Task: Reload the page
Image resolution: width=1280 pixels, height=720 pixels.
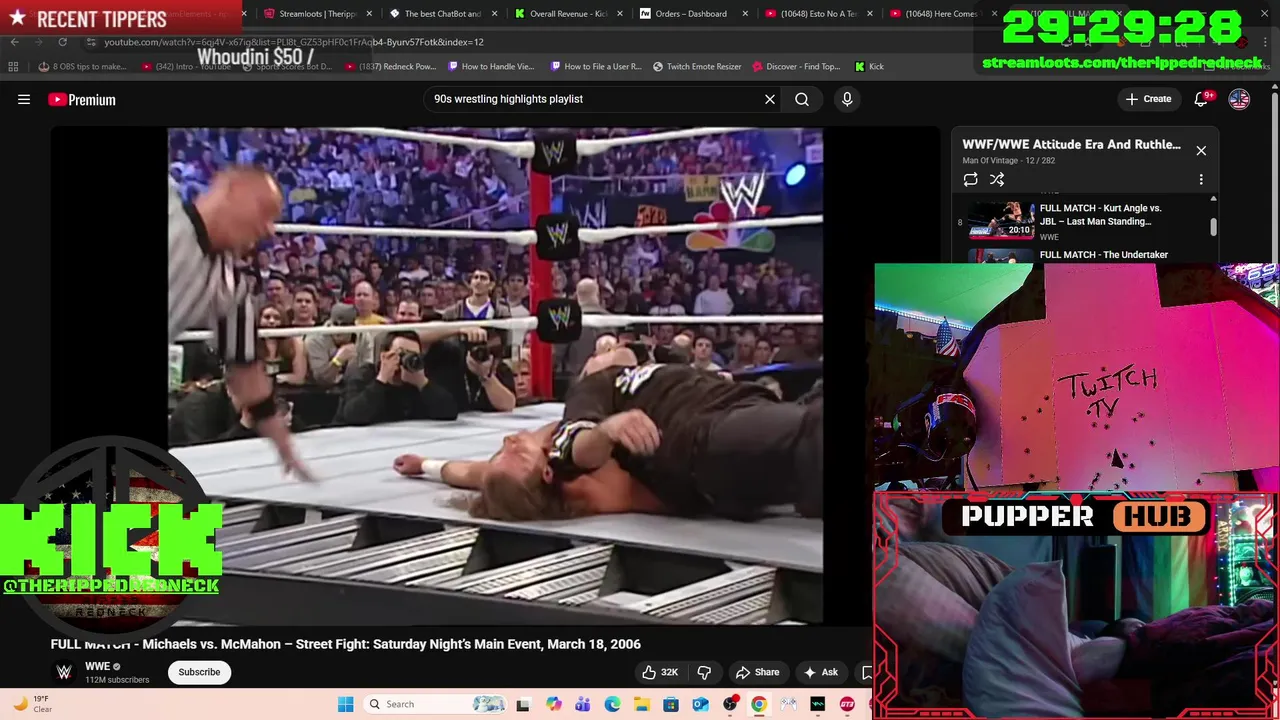Action: pos(62,42)
